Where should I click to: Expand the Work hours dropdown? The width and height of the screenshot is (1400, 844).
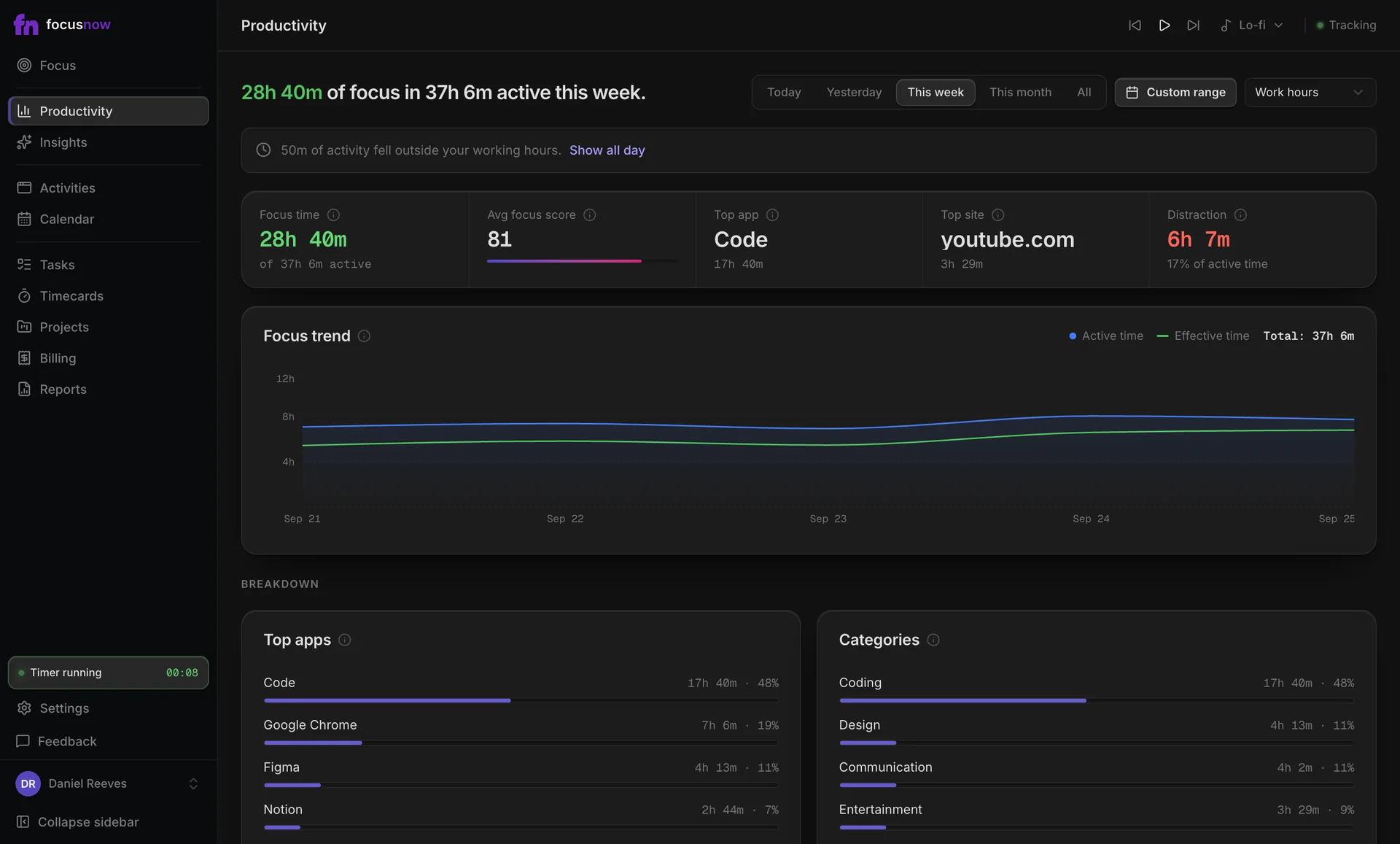[x=1310, y=93]
